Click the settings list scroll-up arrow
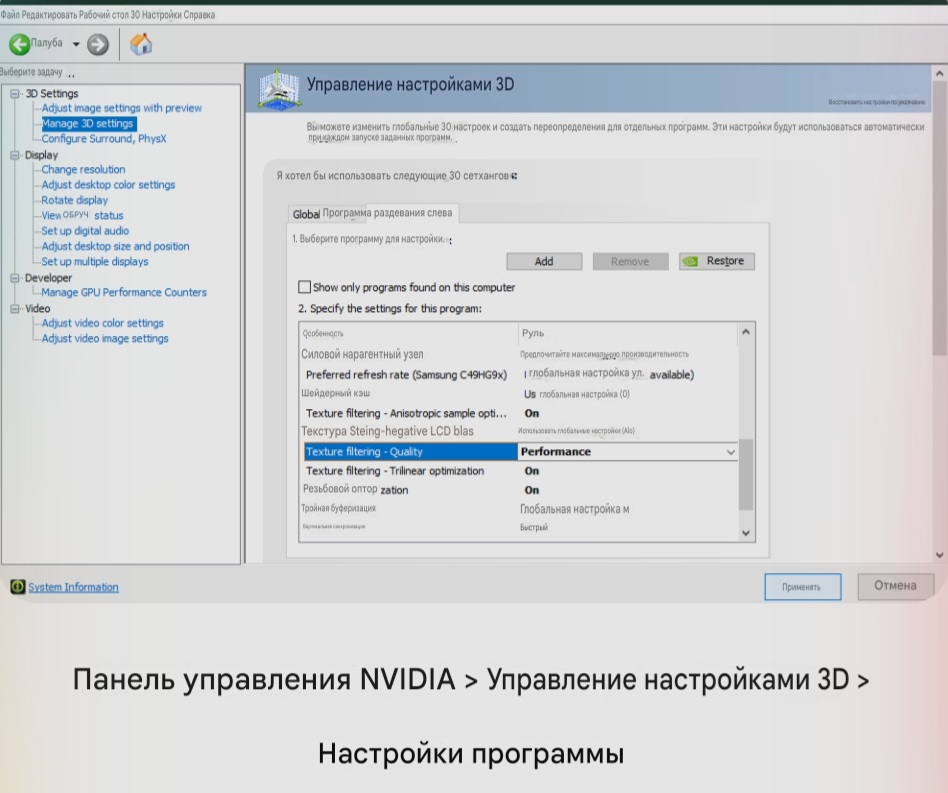Image resolution: width=948 pixels, height=793 pixels. pyautogui.click(x=746, y=332)
